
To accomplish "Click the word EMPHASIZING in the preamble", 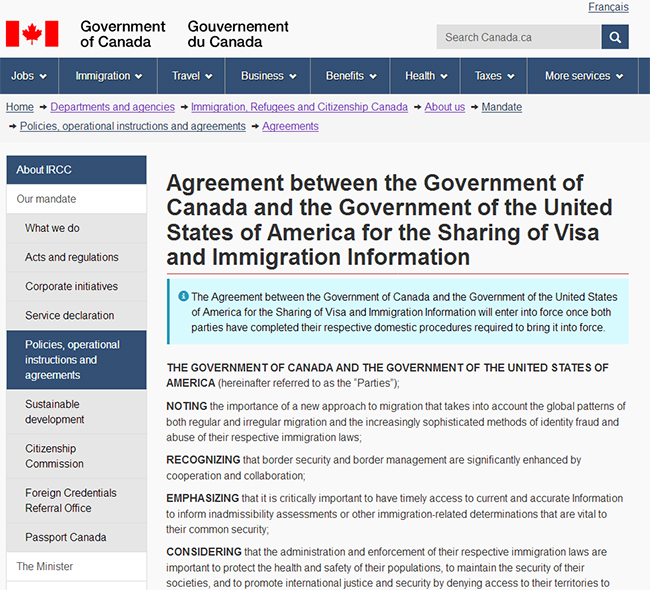I will coord(203,498).
